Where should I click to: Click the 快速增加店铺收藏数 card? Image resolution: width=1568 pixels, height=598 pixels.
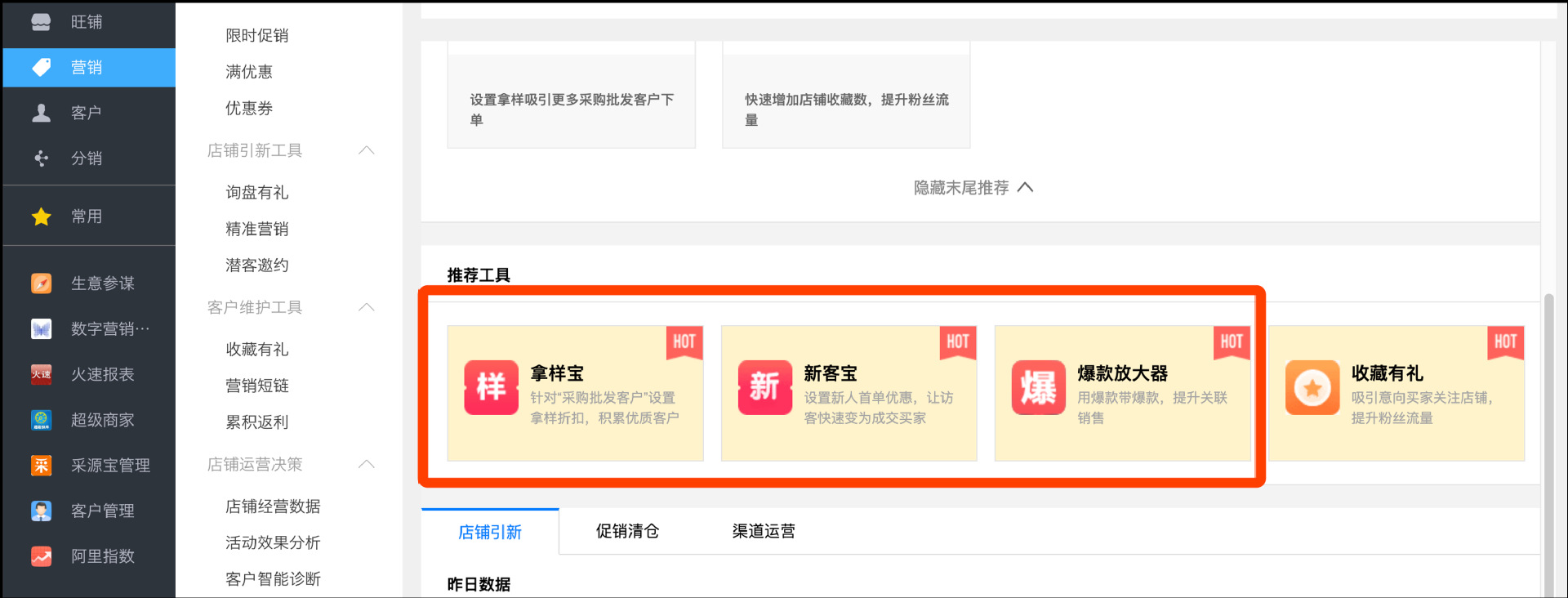[x=846, y=95]
